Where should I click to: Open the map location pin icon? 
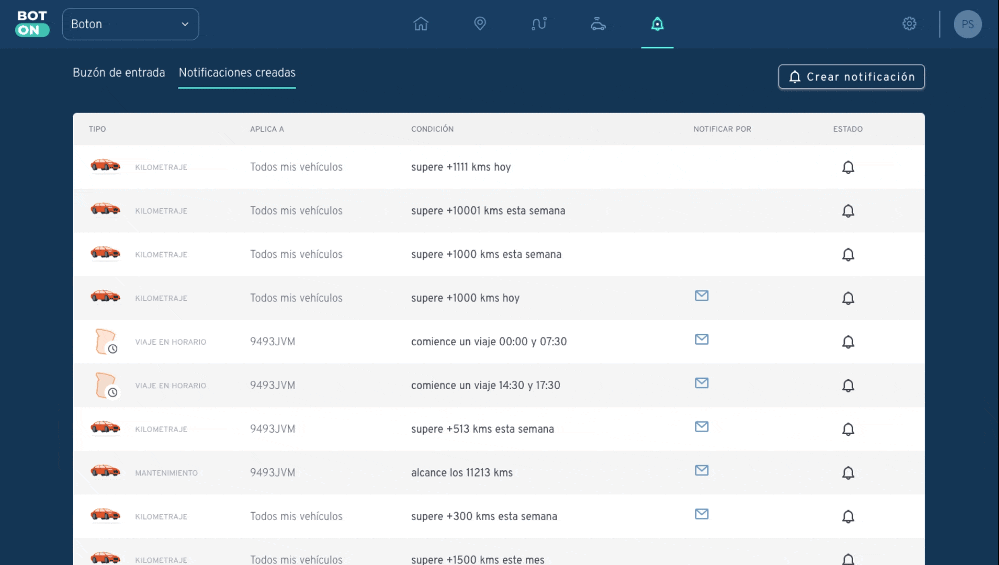click(x=480, y=24)
